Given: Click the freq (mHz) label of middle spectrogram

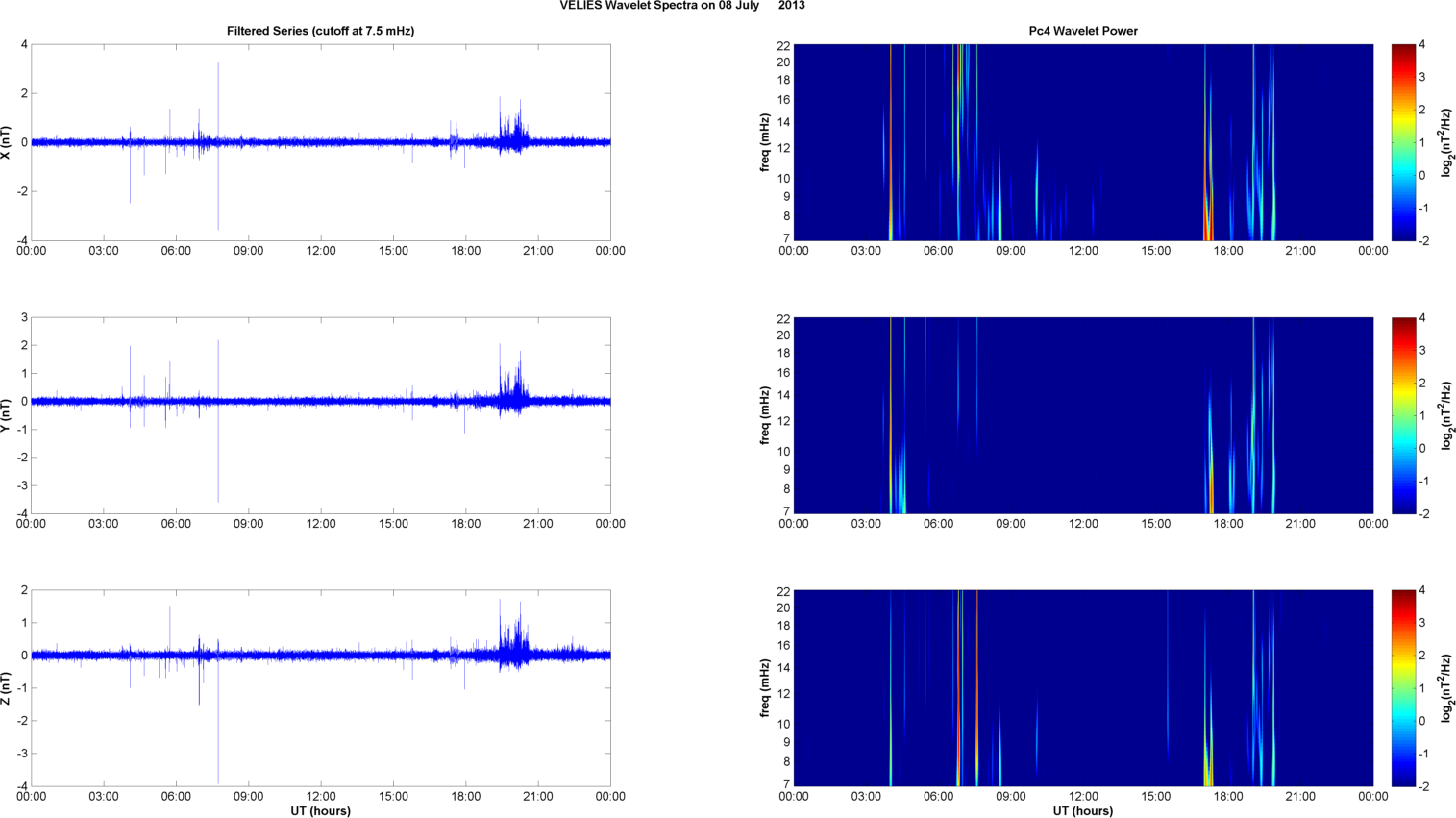Looking at the screenshot, I should [764, 415].
